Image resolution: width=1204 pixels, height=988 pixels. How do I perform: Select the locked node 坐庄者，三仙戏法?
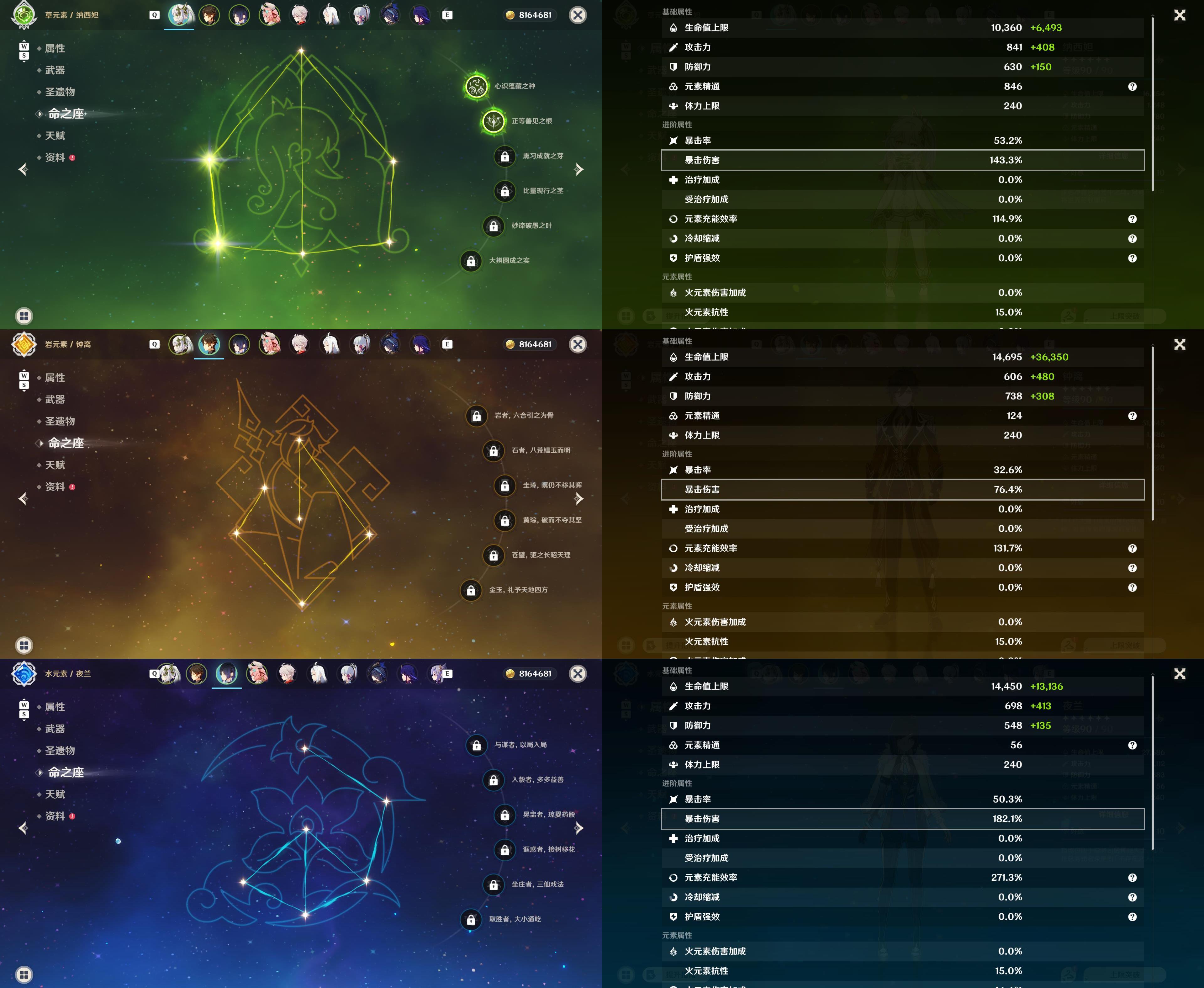click(x=493, y=885)
